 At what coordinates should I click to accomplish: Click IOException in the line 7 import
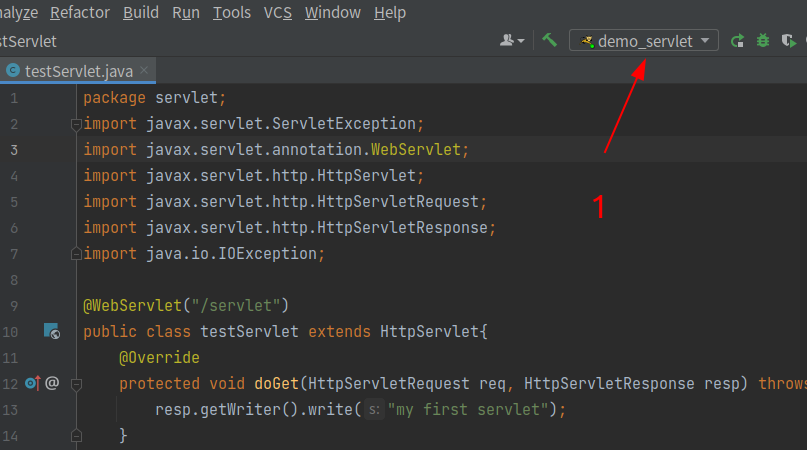(x=268, y=254)
